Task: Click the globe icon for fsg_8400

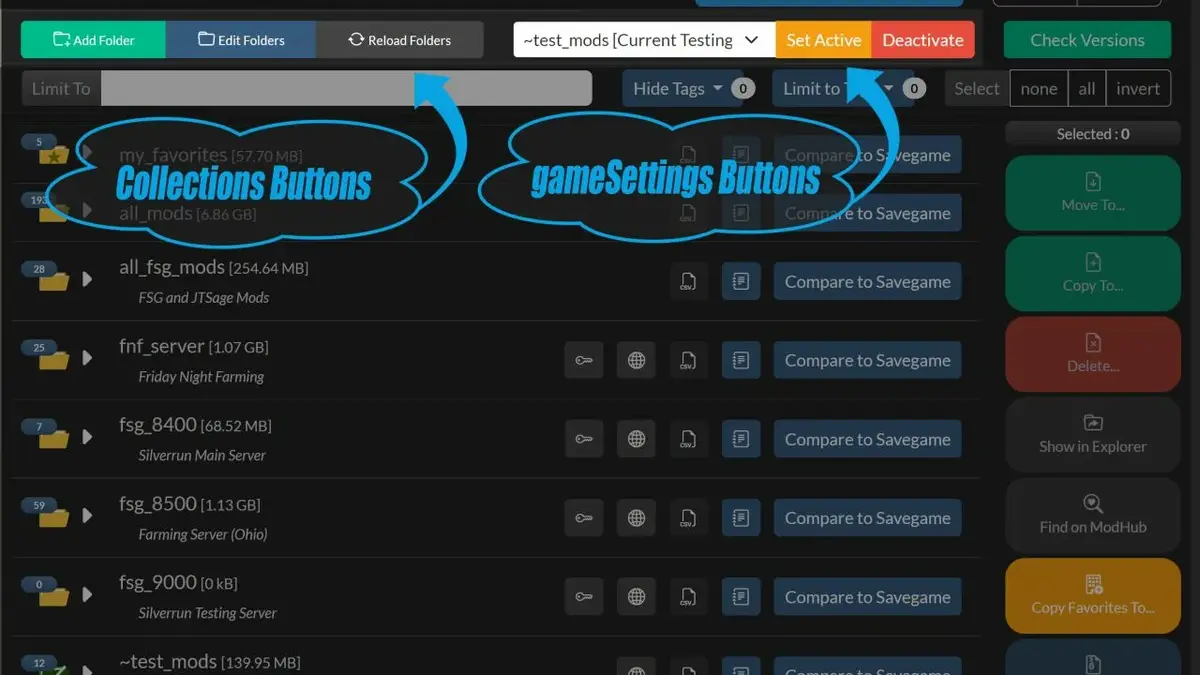Action: coord(636,438)
